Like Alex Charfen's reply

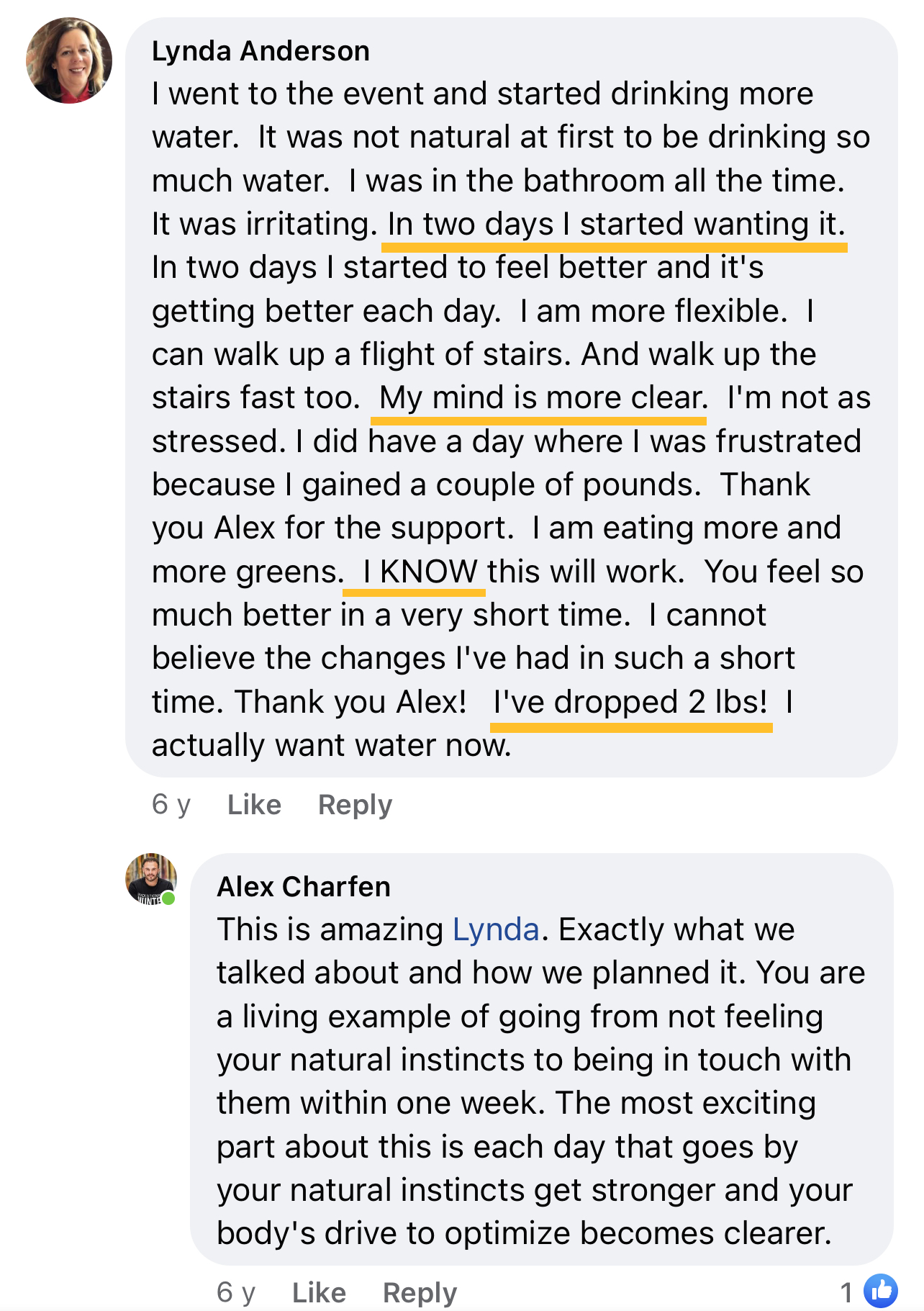click(x=319, y=1292)
